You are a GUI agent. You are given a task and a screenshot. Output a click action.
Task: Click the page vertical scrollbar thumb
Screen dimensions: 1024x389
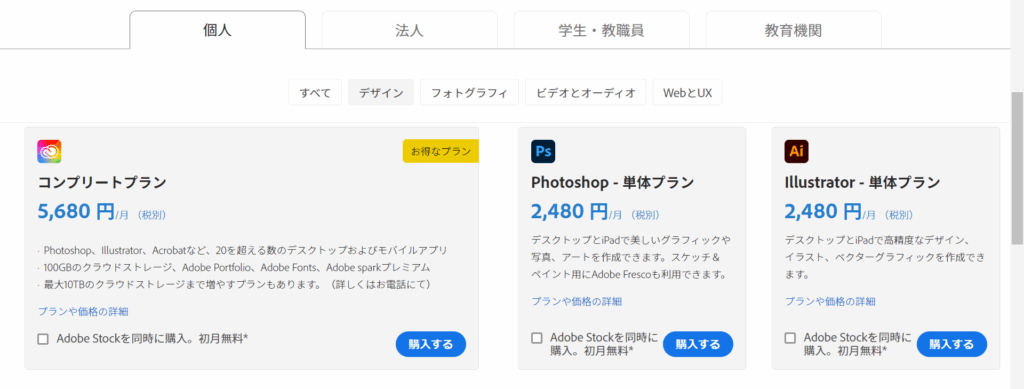(x=1017, y=168)
